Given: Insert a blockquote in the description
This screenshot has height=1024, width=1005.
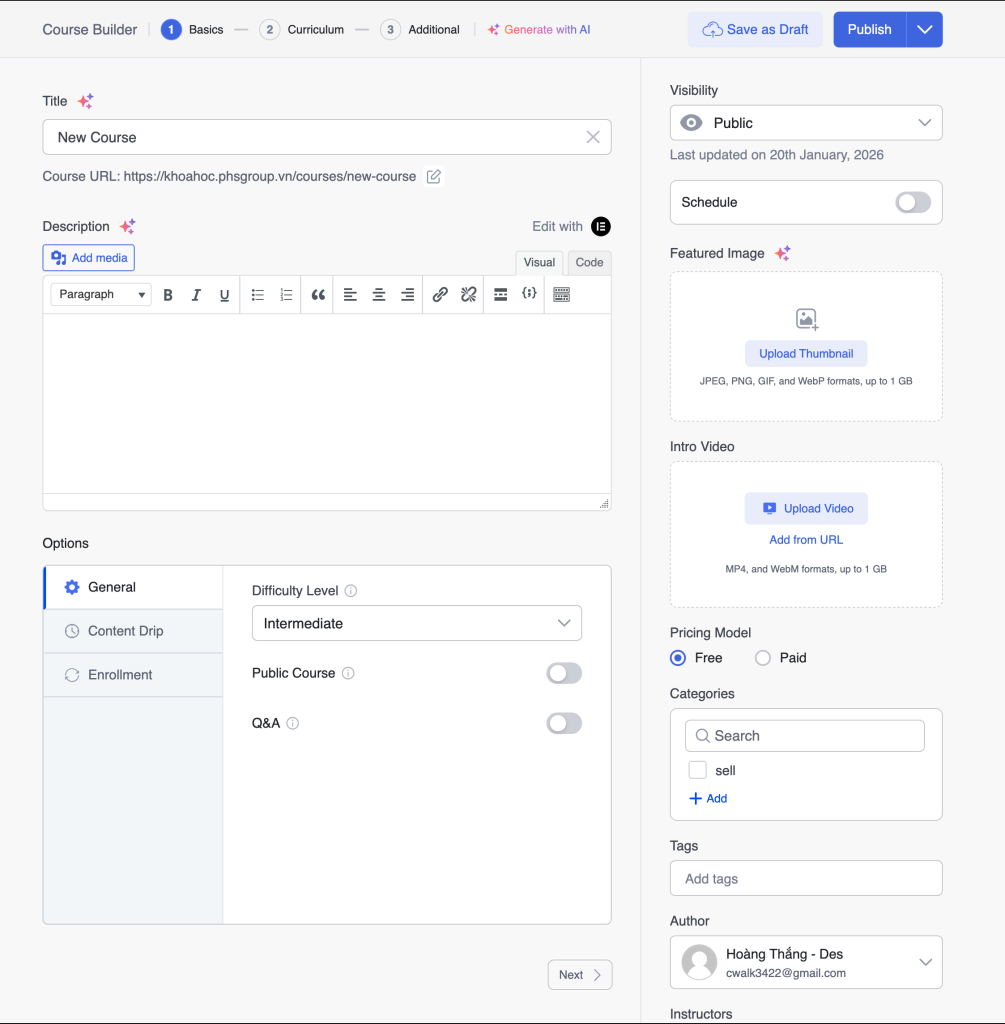Looking at the screenshot, I should [x=318, y=295].
